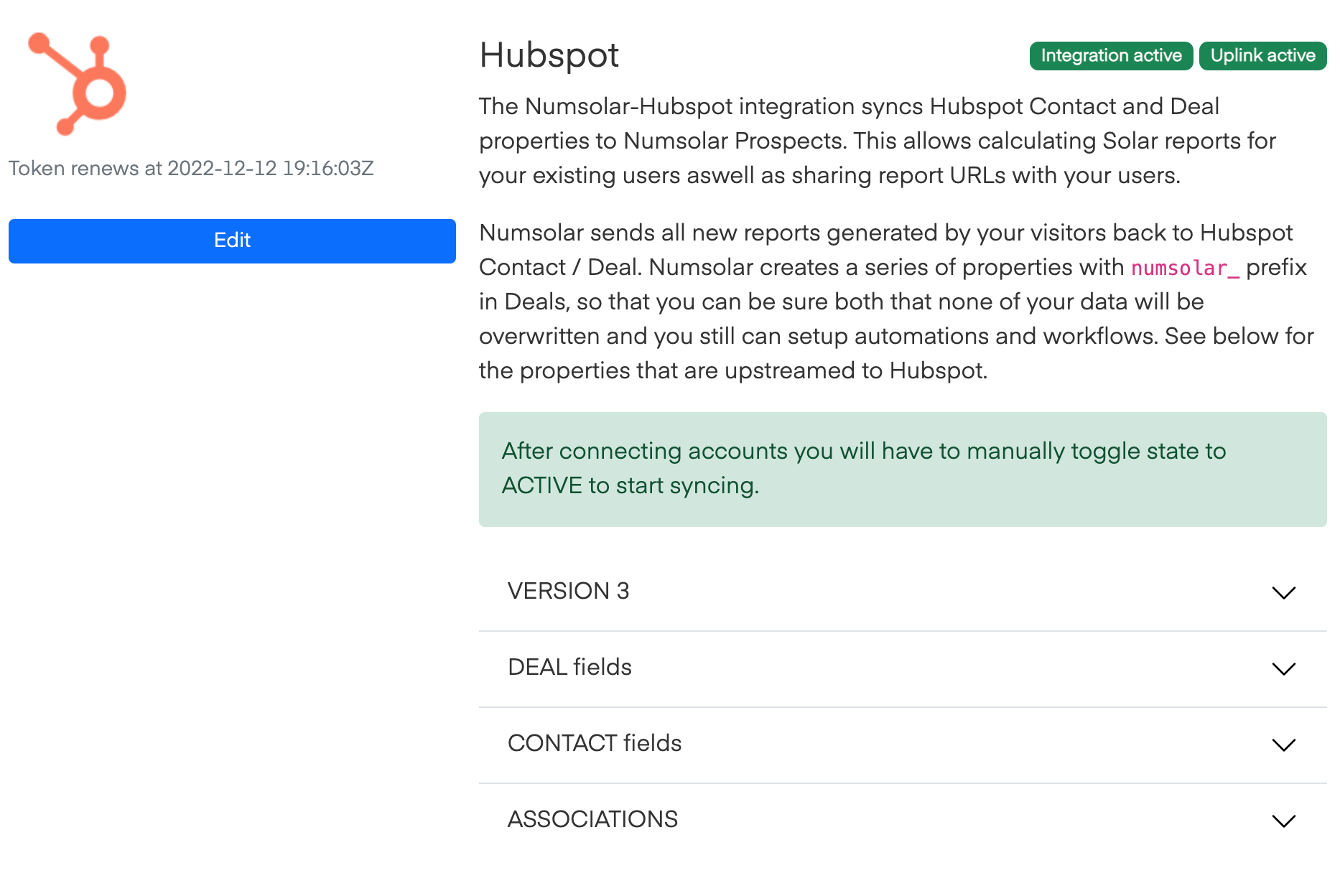Click the green manual toggle notice
The width and height of the screenshot is (1340, 896).
903,470
